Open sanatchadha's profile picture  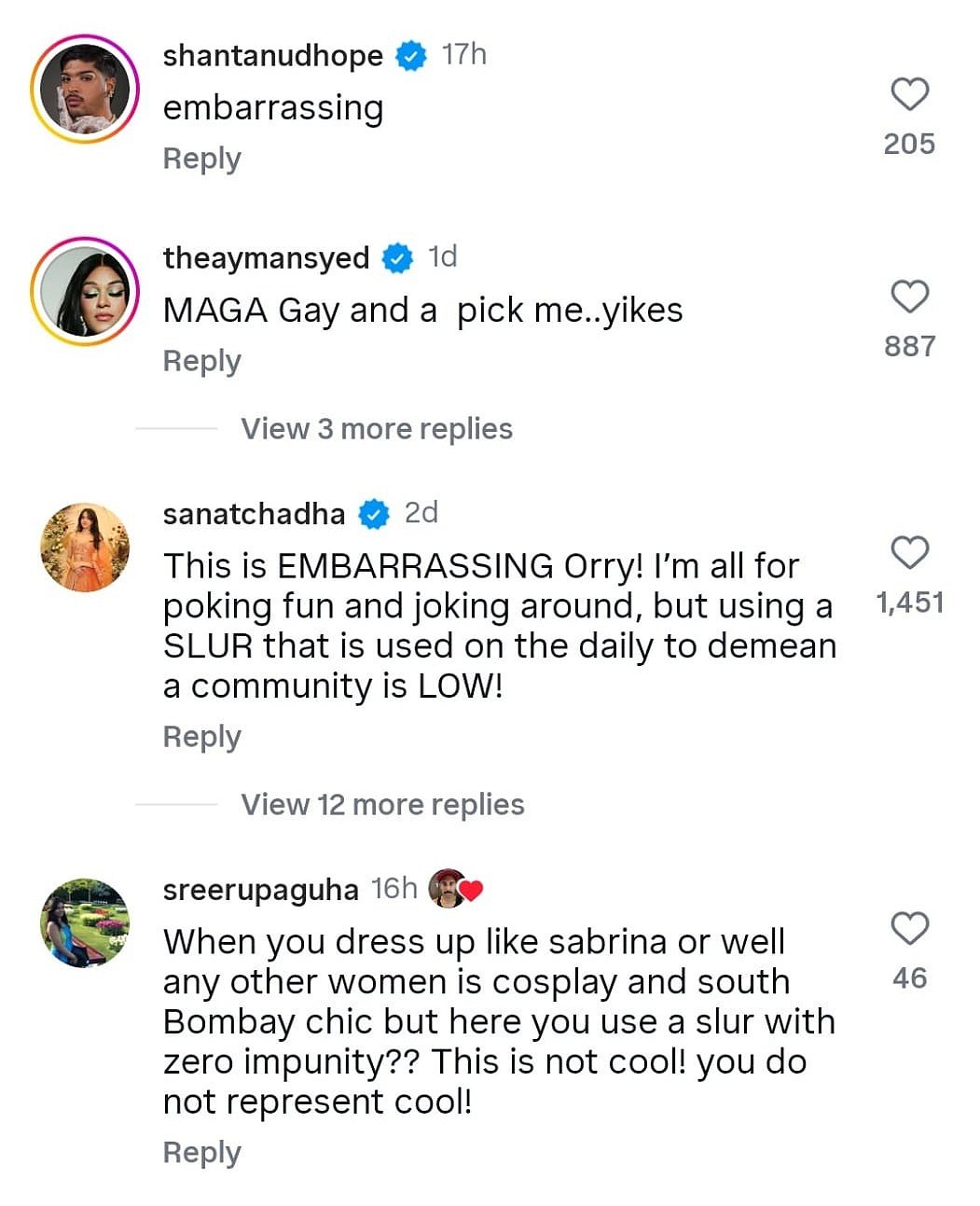85,548
